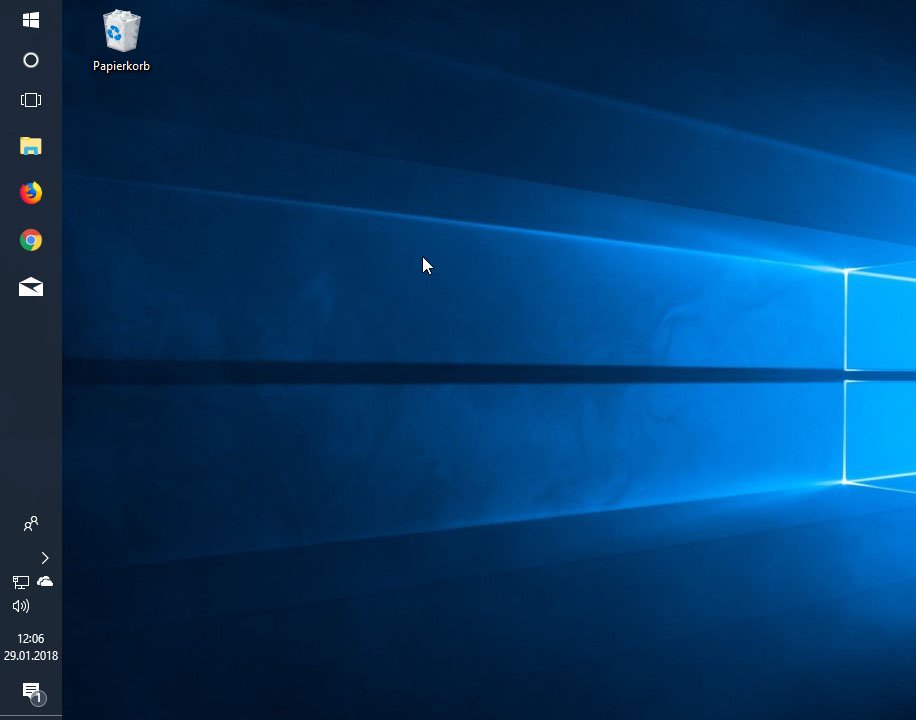Open the network status flyout
The image size is (916, 720).
coord(20,581)
